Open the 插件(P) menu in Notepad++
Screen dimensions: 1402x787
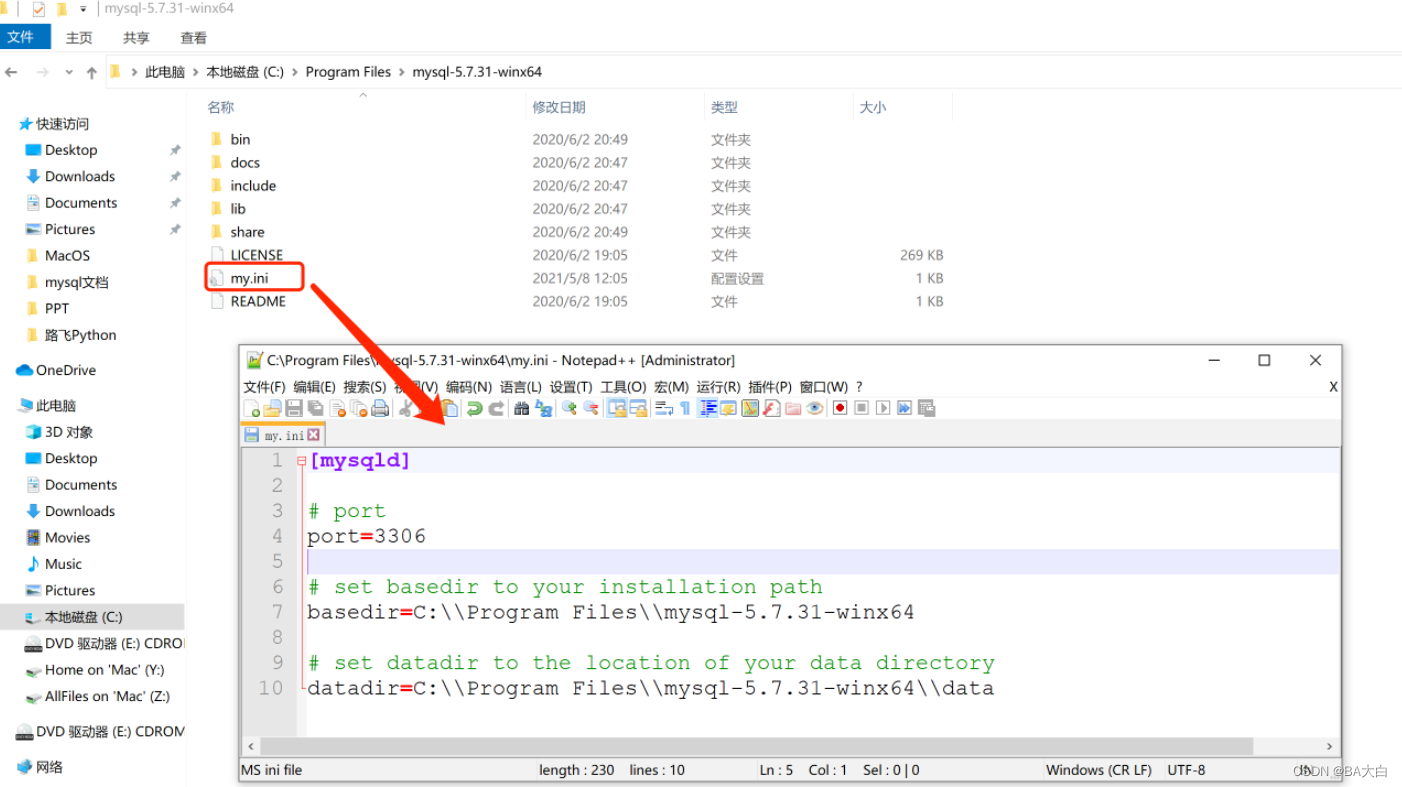(x=770, y=387)
